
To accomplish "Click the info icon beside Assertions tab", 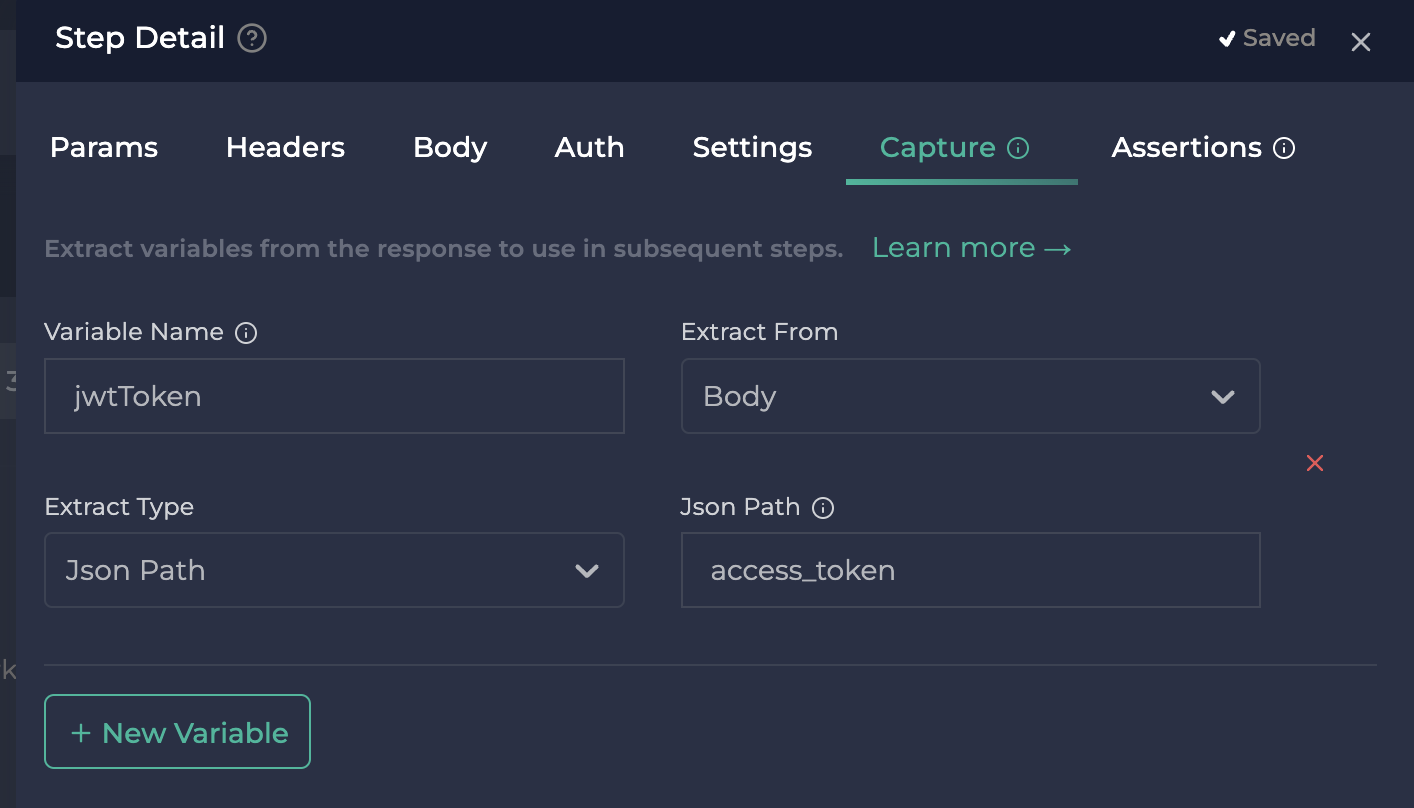I will [1285, 147].
